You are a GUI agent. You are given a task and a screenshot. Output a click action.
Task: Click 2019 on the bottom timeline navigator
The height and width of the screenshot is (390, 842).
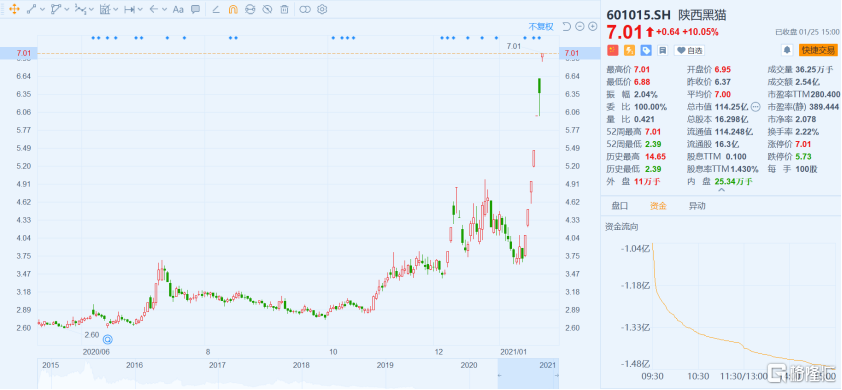[x=384, y=366]
